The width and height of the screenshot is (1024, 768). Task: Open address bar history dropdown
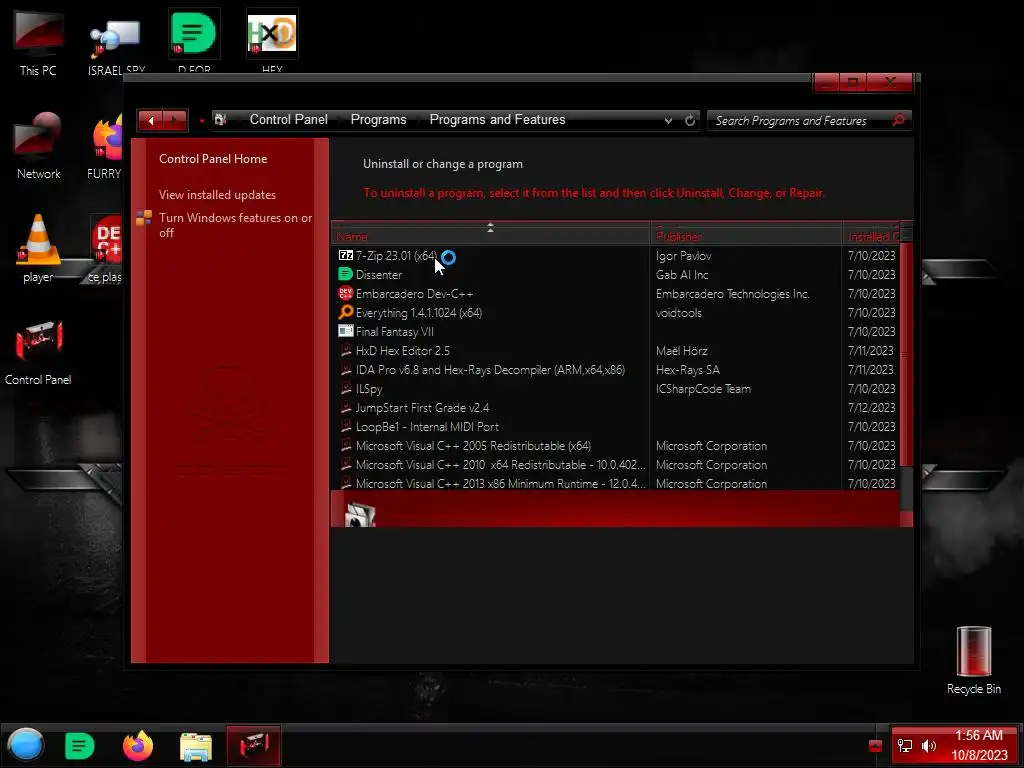[x=668, y=121]
